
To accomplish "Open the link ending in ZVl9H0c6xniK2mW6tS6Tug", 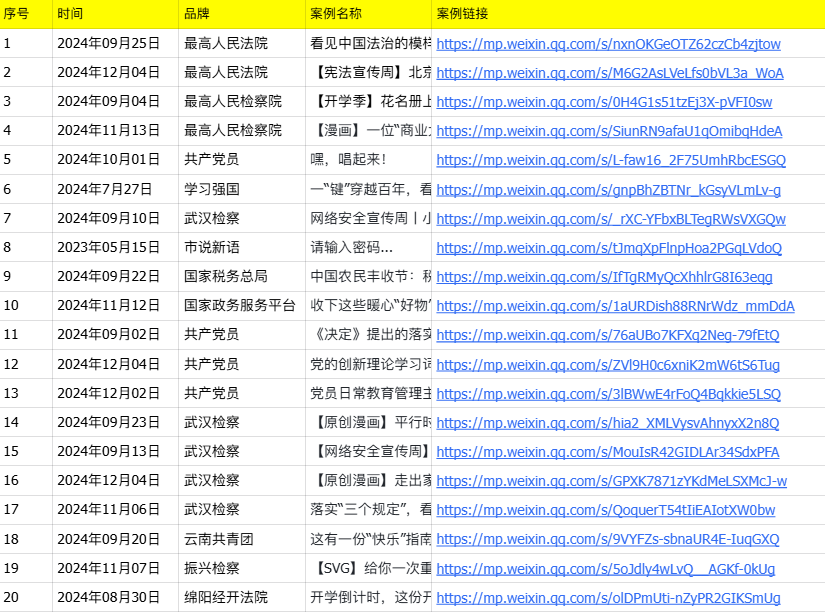I will [x=608, y=364].
